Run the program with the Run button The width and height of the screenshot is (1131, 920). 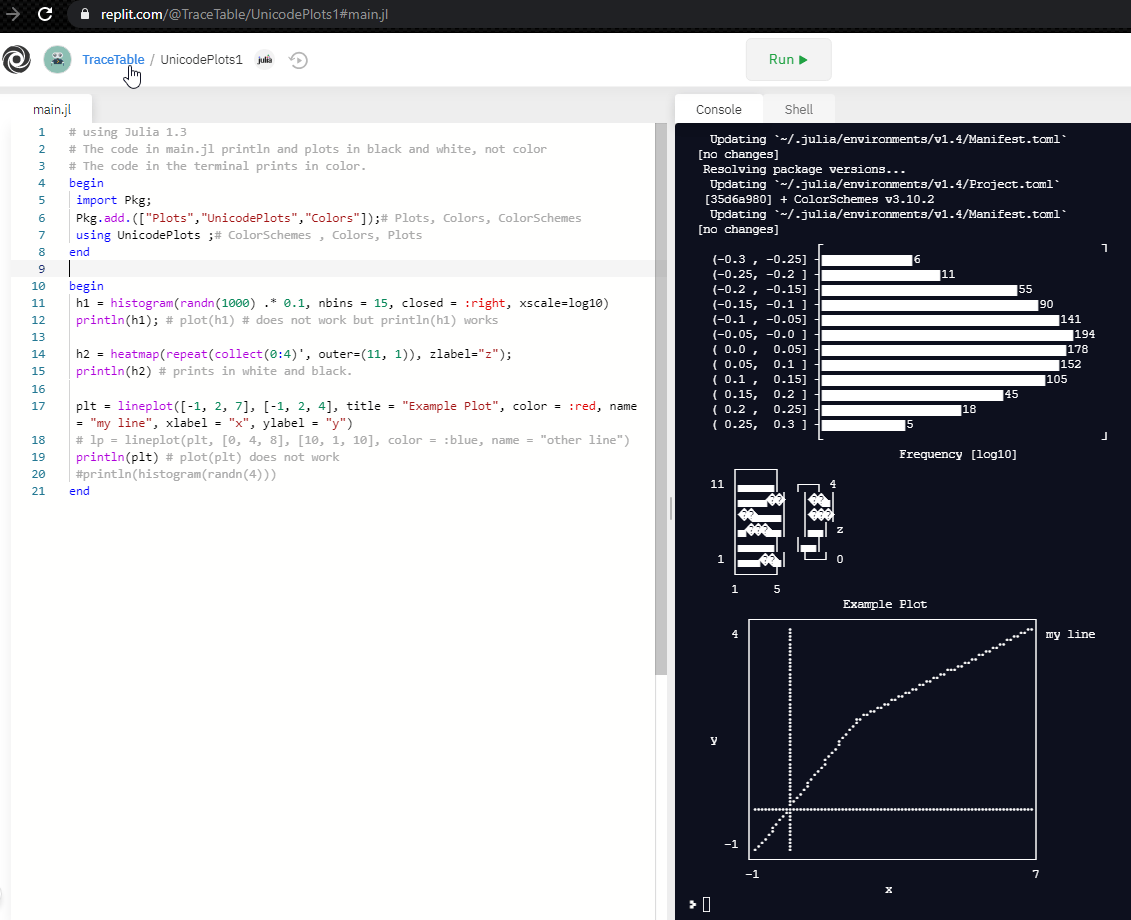(788, 60)
